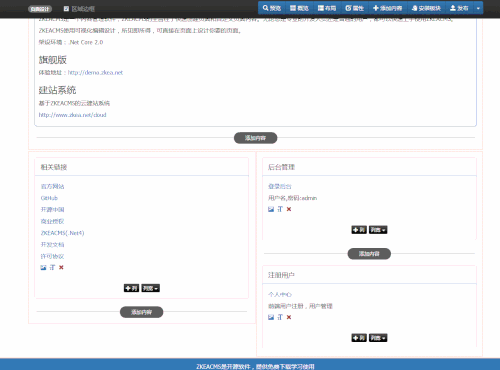Click the +列 button in 后台管理 widget

359,230
